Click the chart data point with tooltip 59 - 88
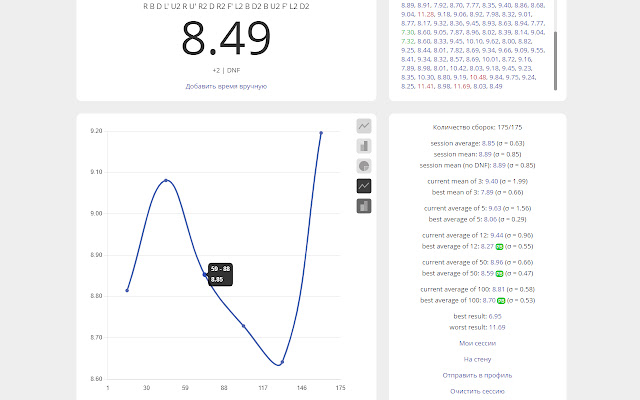 (x=205, y=275)
